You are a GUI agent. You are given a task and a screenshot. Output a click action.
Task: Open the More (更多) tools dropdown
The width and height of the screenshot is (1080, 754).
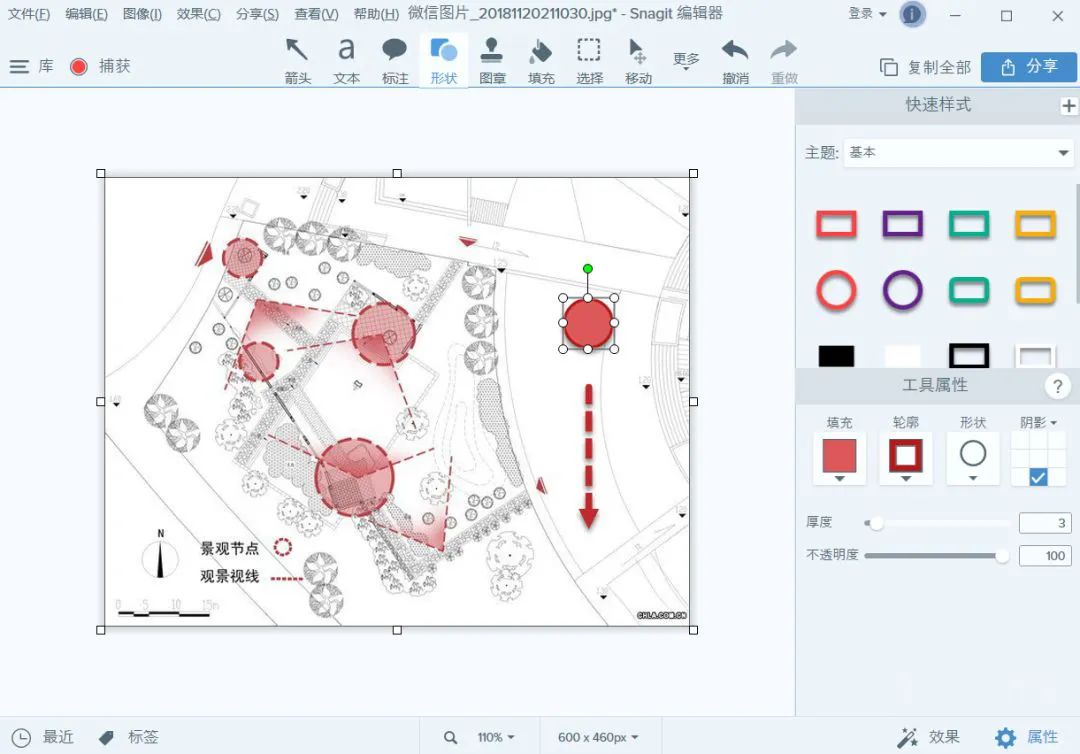click(686, 61)
